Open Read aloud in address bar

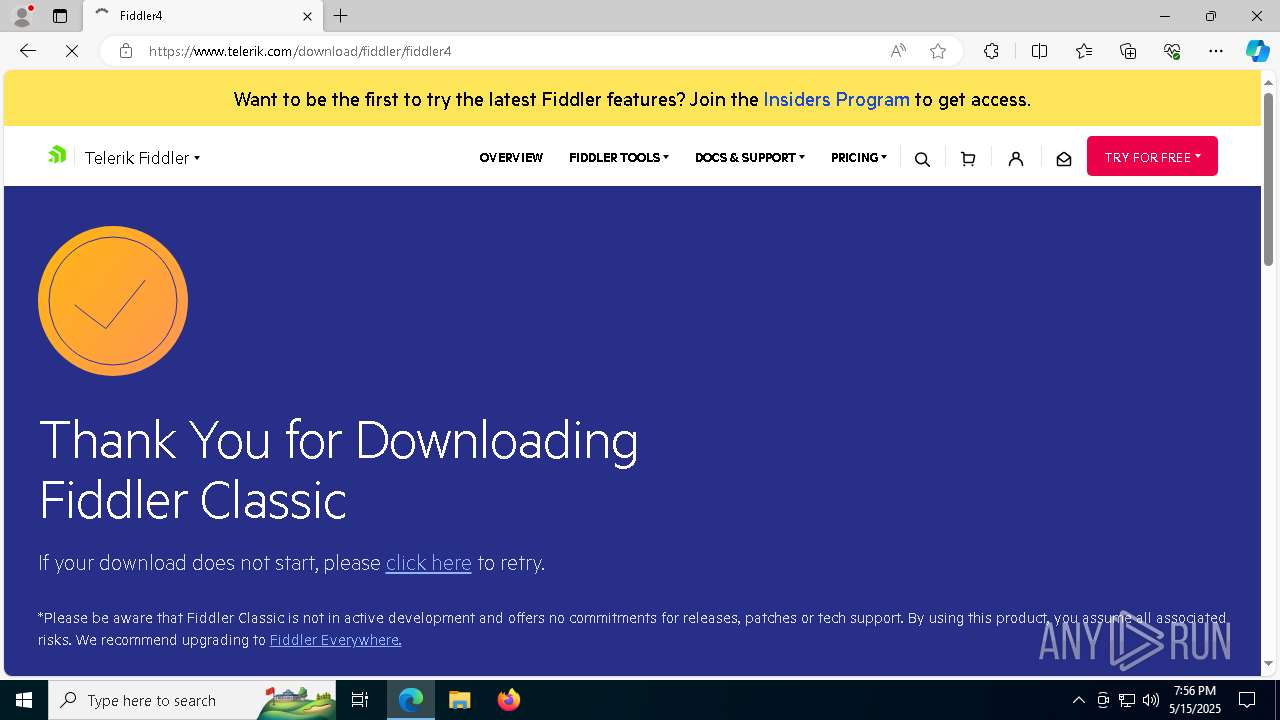(x=898, y=51)
